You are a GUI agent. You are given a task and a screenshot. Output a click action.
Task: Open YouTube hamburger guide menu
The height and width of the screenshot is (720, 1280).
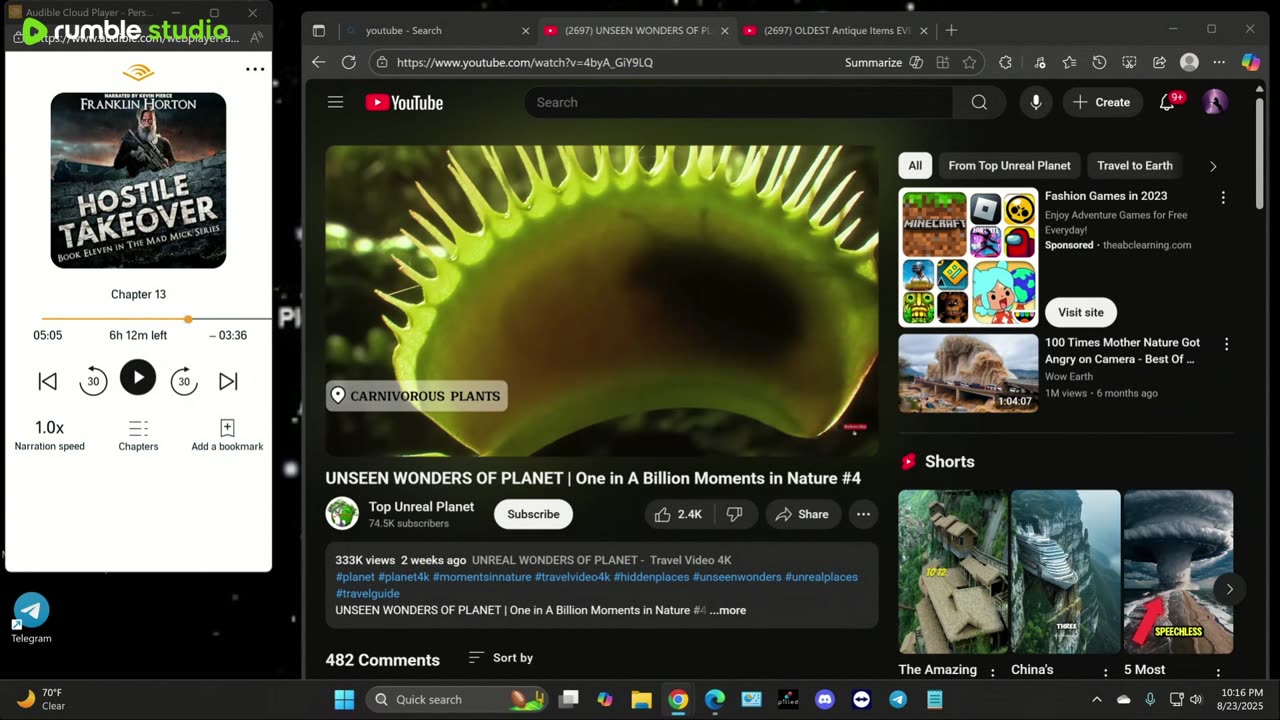click(335, 102)
